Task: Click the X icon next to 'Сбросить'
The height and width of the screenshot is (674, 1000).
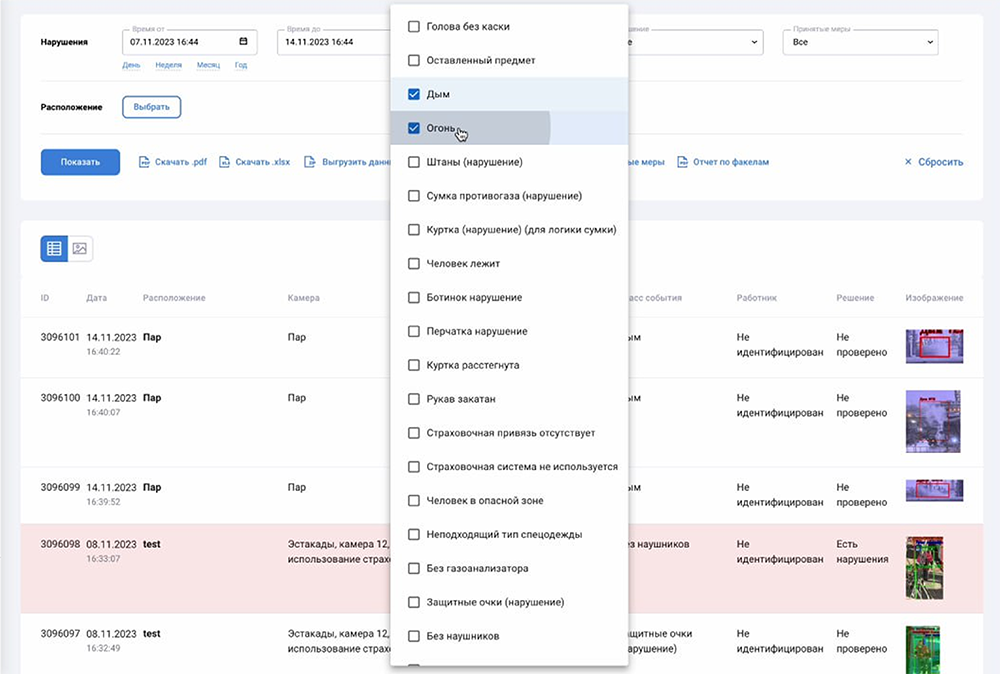Action: tap(908, 161)
